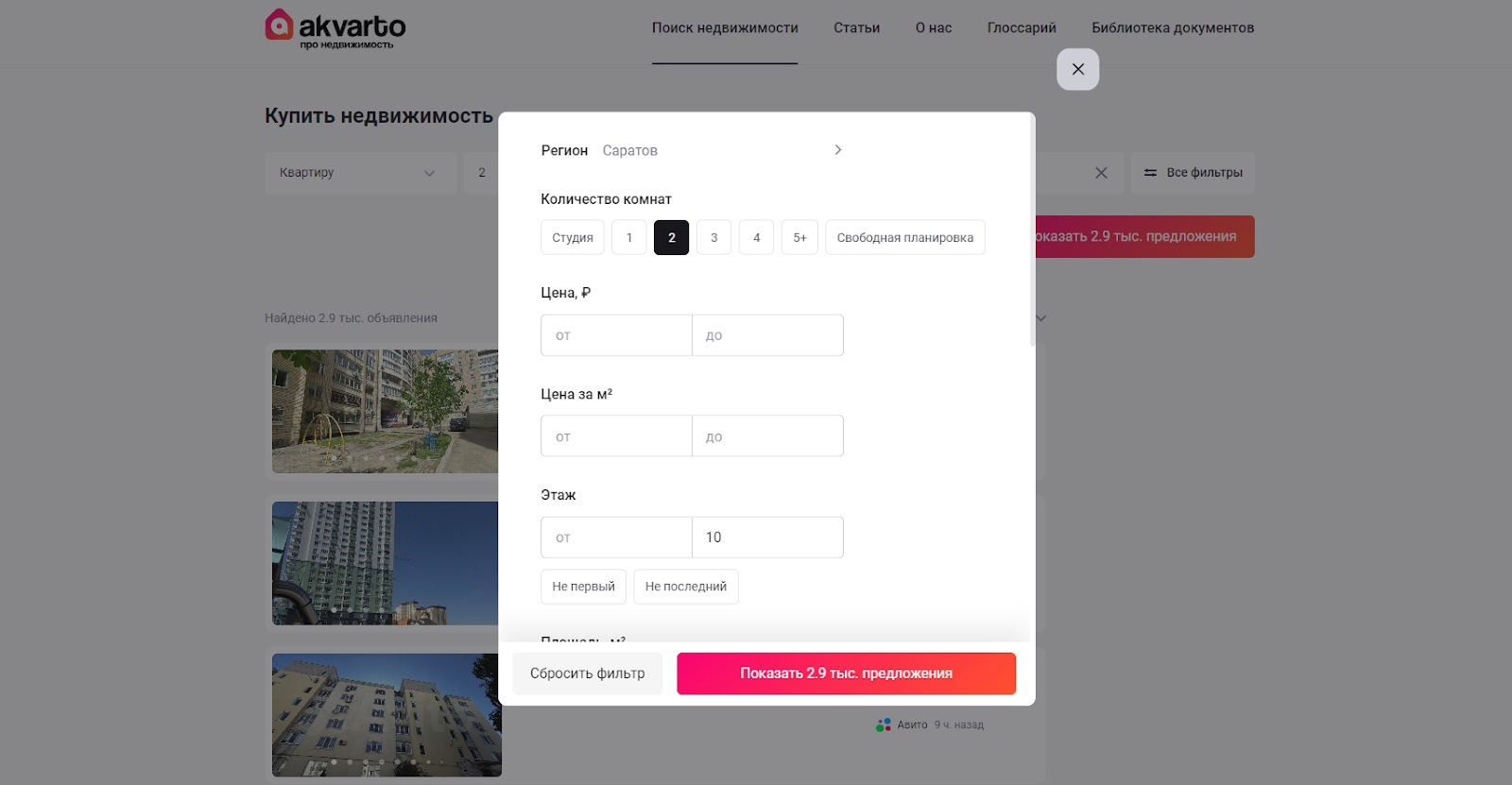Image resolution: width=1512 pixels, height=785 pixels.
Task: Select Свободная планировка option
Action: click(x=905, y=237)
